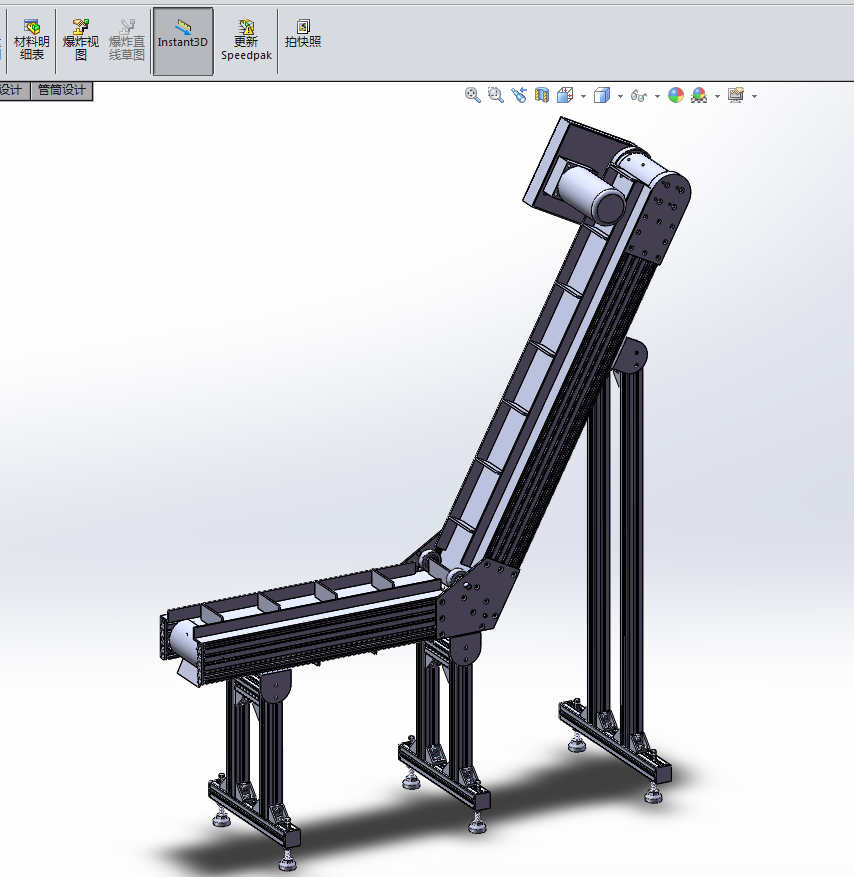The height and width of the screenshot is (877, 854).
Task: Click the Hide/Show Items glasses icon
Action: 639,96
